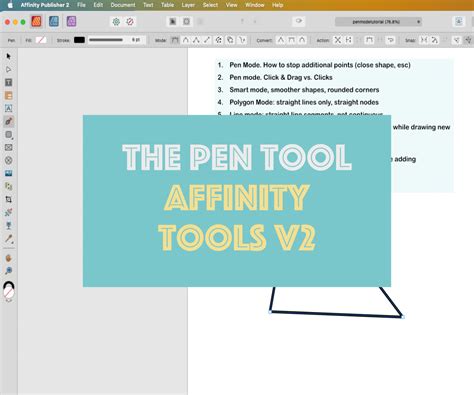Select the Node tool

point(9,69)
